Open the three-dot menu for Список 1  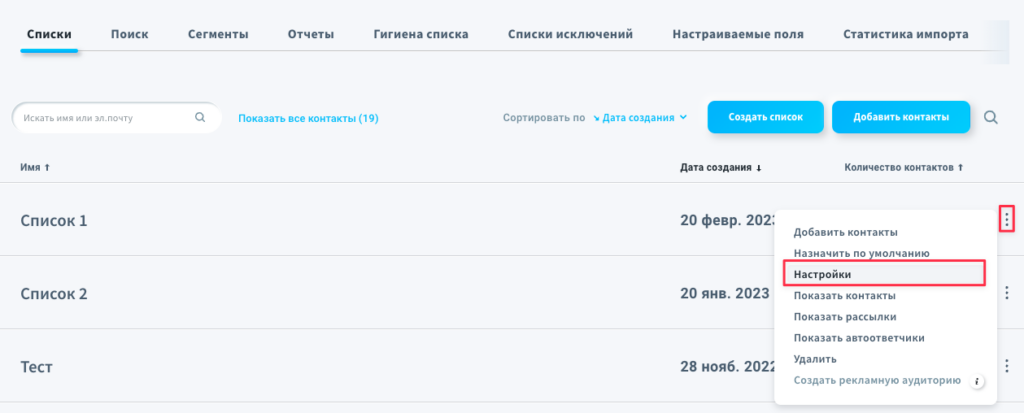coord(1007,219)
